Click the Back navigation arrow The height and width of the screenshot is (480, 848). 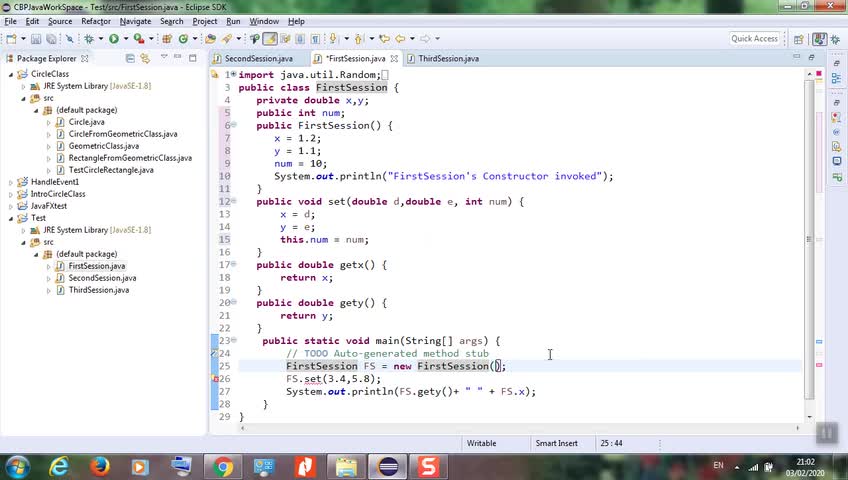pyautogui.click(x=400, y=39)
